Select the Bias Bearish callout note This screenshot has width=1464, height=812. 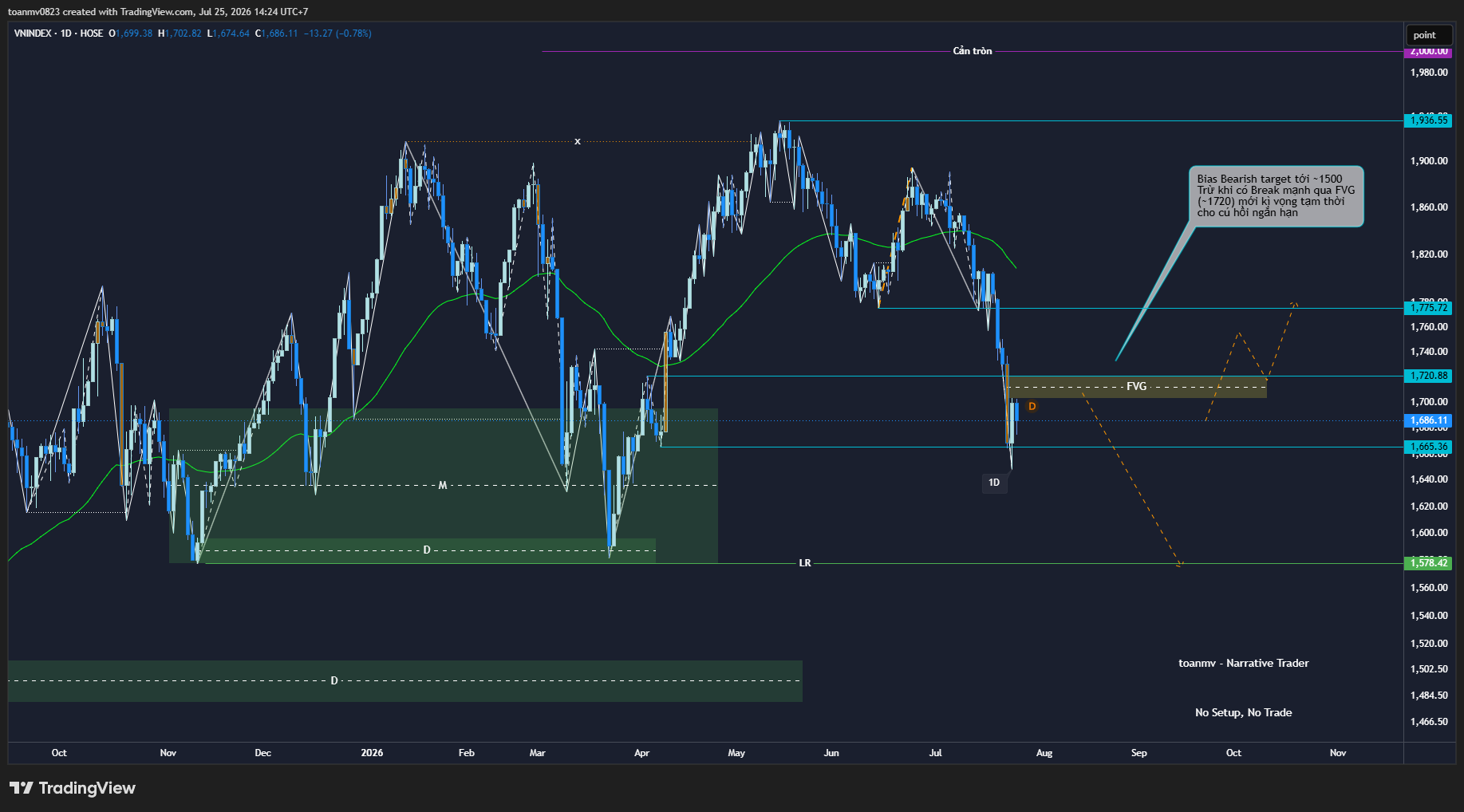[1276, 196]
